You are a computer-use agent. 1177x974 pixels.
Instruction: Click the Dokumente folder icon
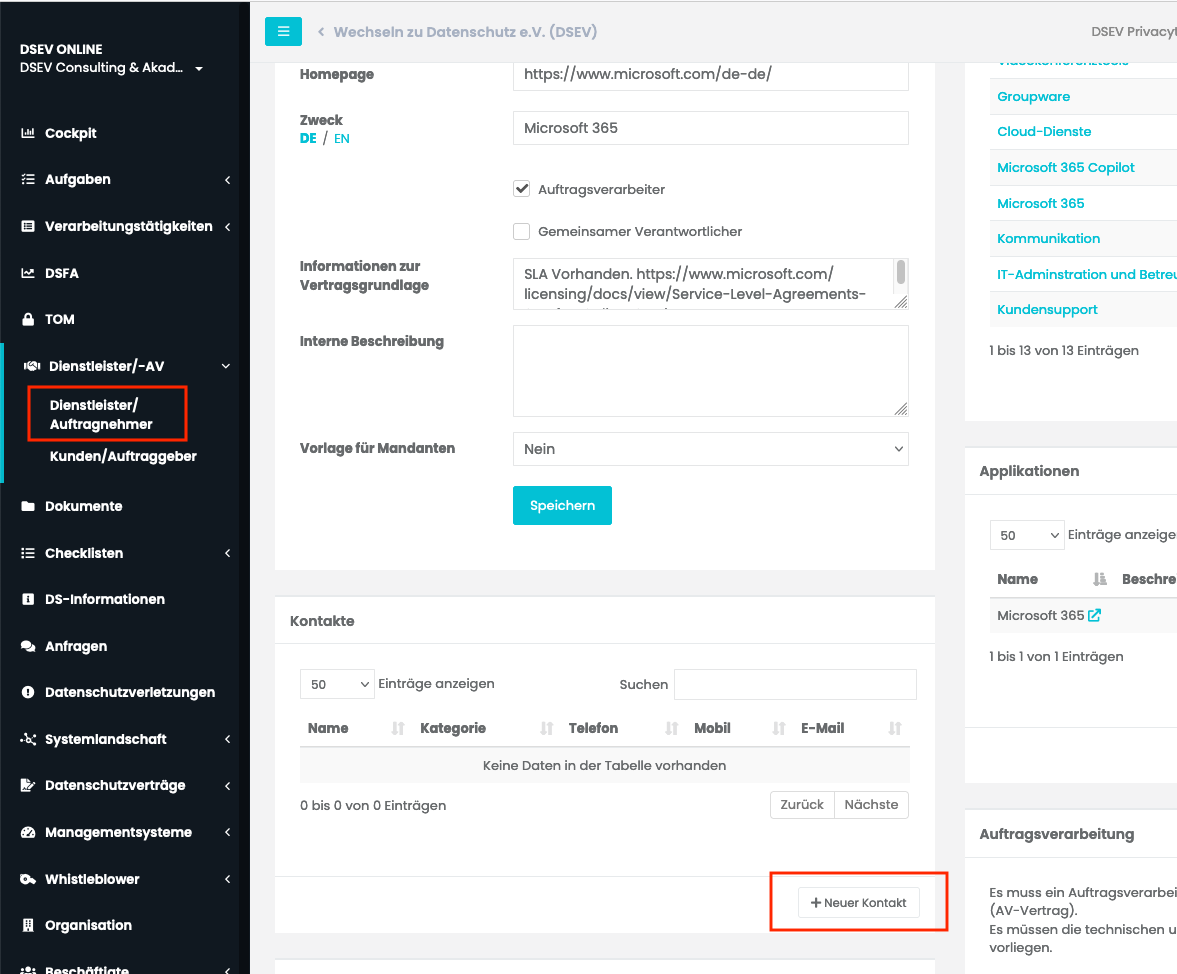(28, 506)
